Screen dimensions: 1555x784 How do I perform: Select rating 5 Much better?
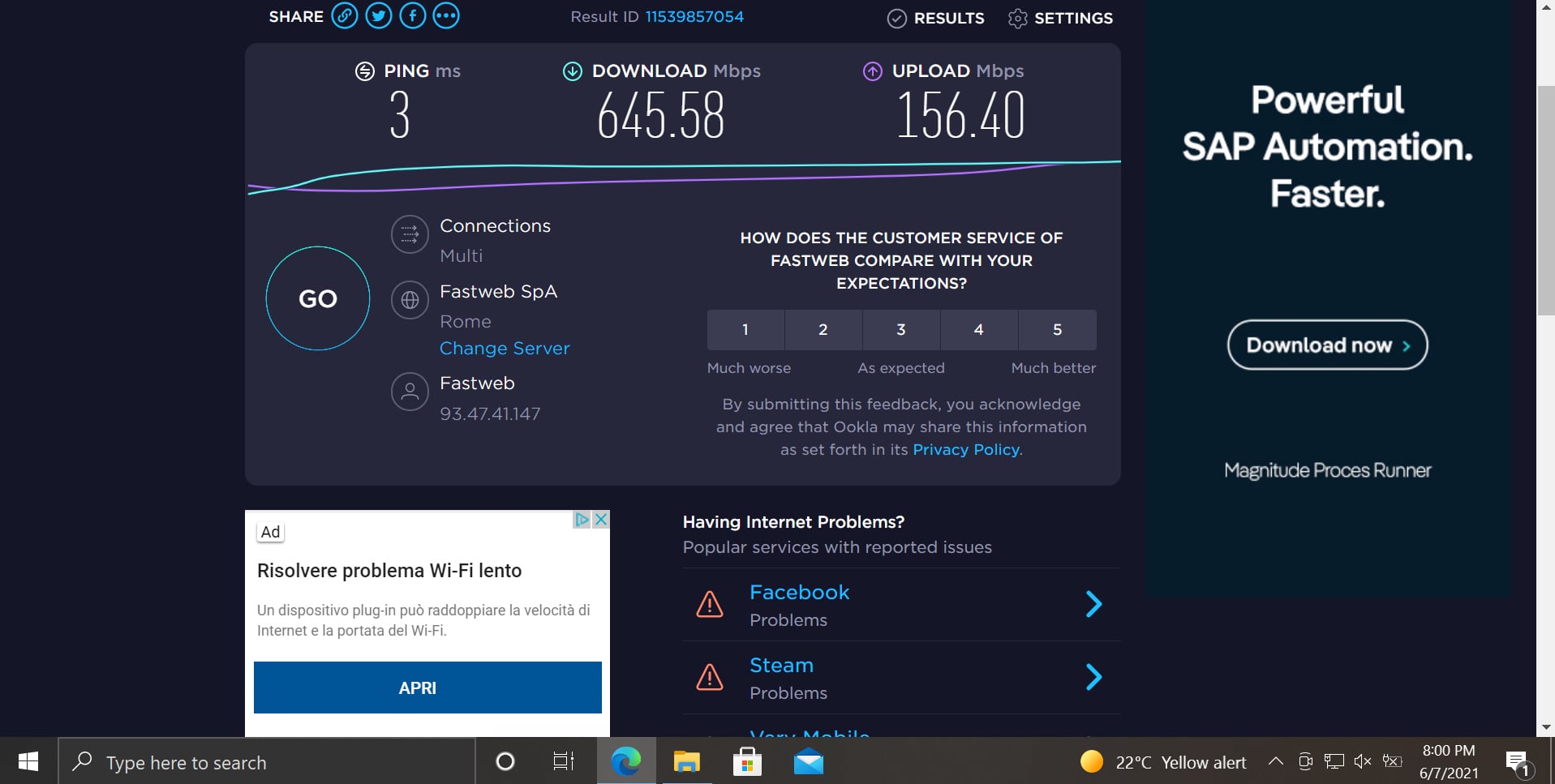click(x=1057, y=330)
